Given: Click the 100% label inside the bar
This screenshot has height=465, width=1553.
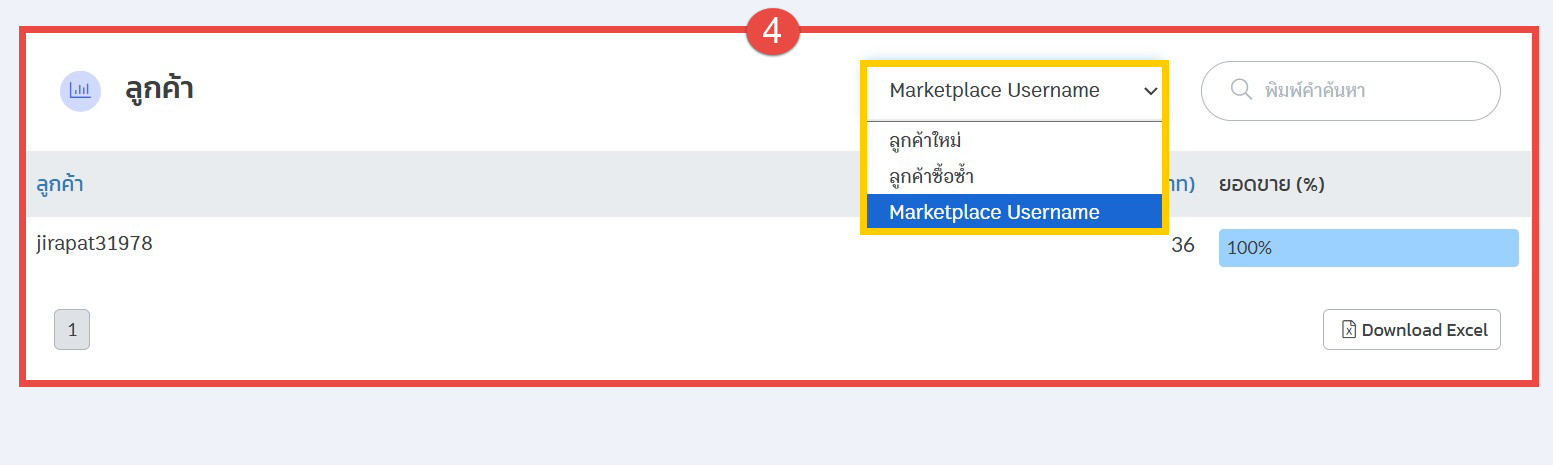Looking at the screenshot, I should (x=1249, y=248).
